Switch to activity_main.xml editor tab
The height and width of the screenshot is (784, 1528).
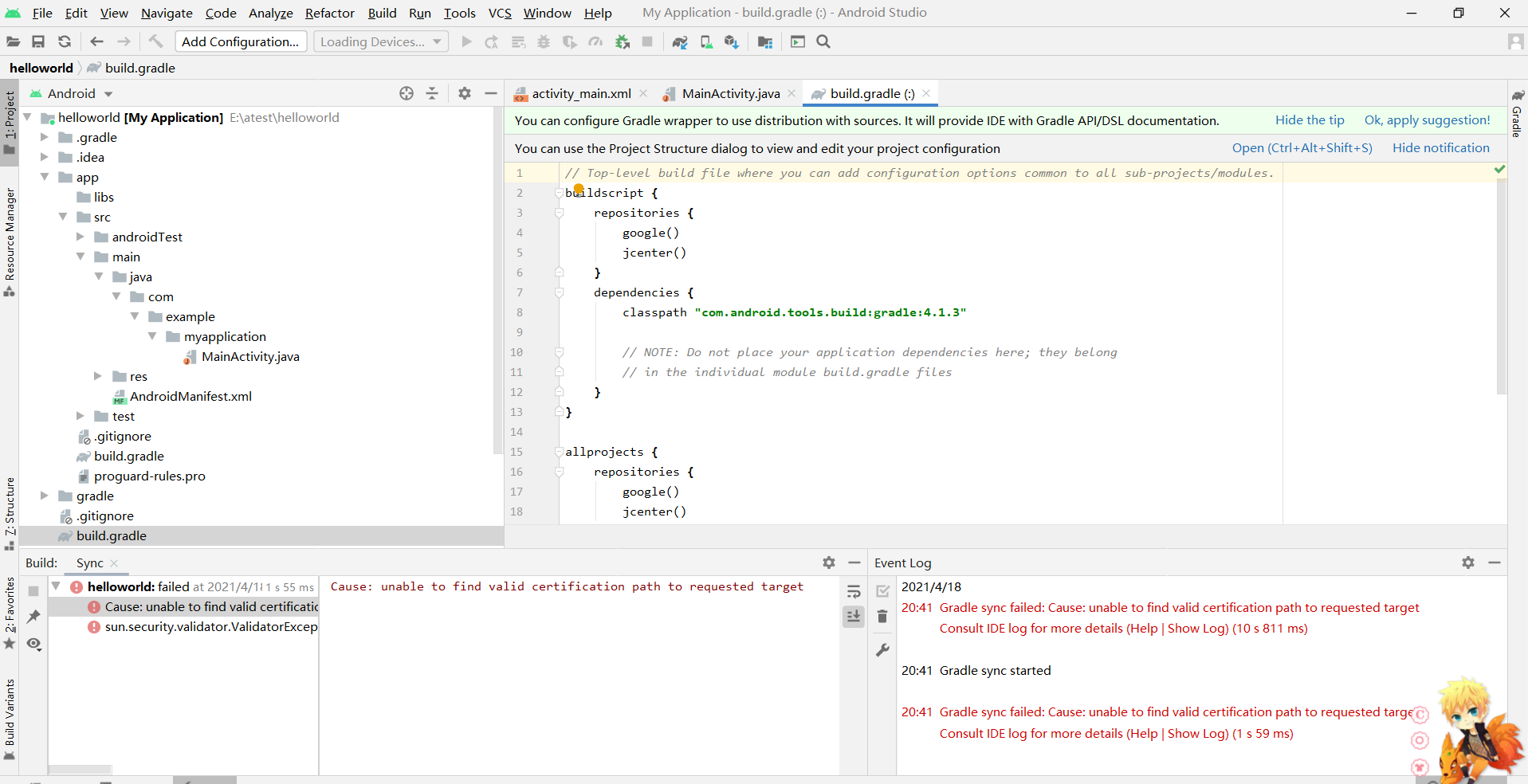coord(581,94)
